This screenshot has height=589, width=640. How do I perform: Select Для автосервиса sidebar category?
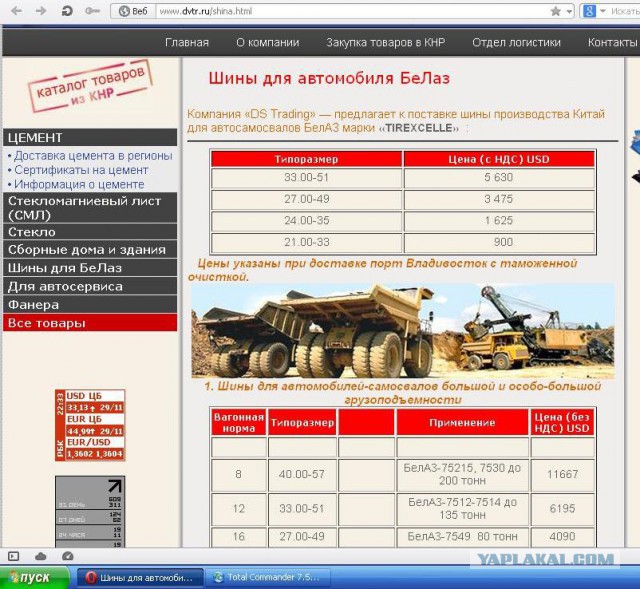click(x=90, y=286)
